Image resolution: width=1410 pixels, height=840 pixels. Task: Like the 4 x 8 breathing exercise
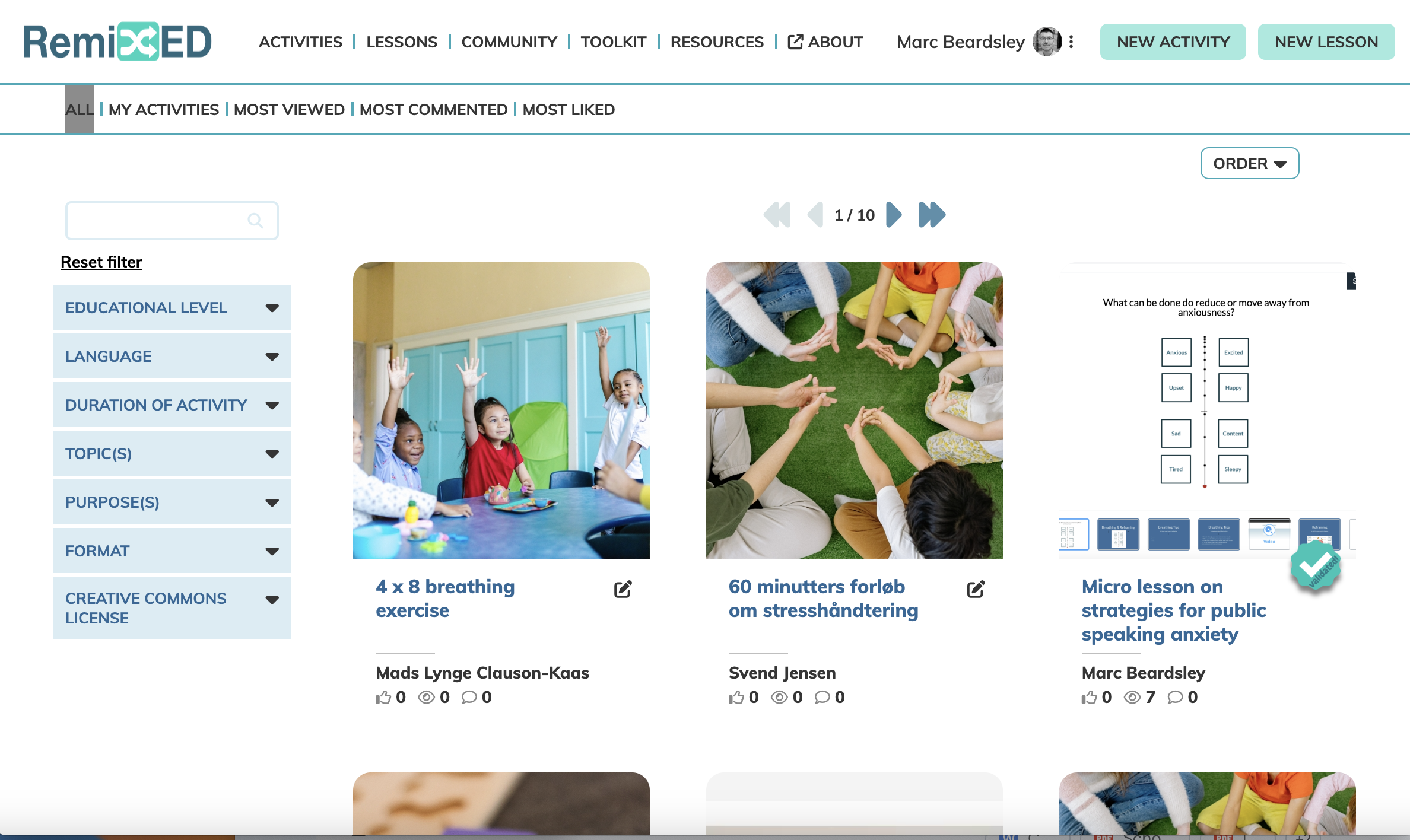tap(383, 697)
